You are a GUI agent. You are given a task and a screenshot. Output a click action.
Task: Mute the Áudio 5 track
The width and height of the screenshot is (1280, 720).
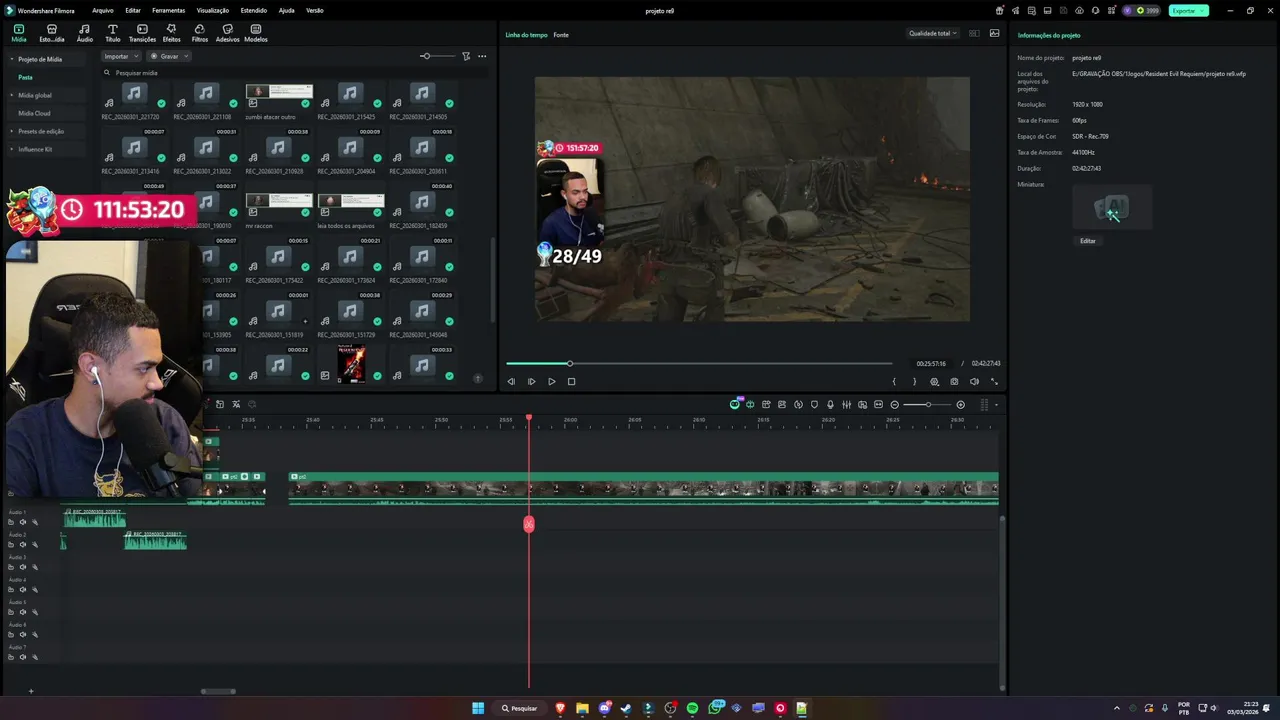pyautogui.click(x=22, y=612)
